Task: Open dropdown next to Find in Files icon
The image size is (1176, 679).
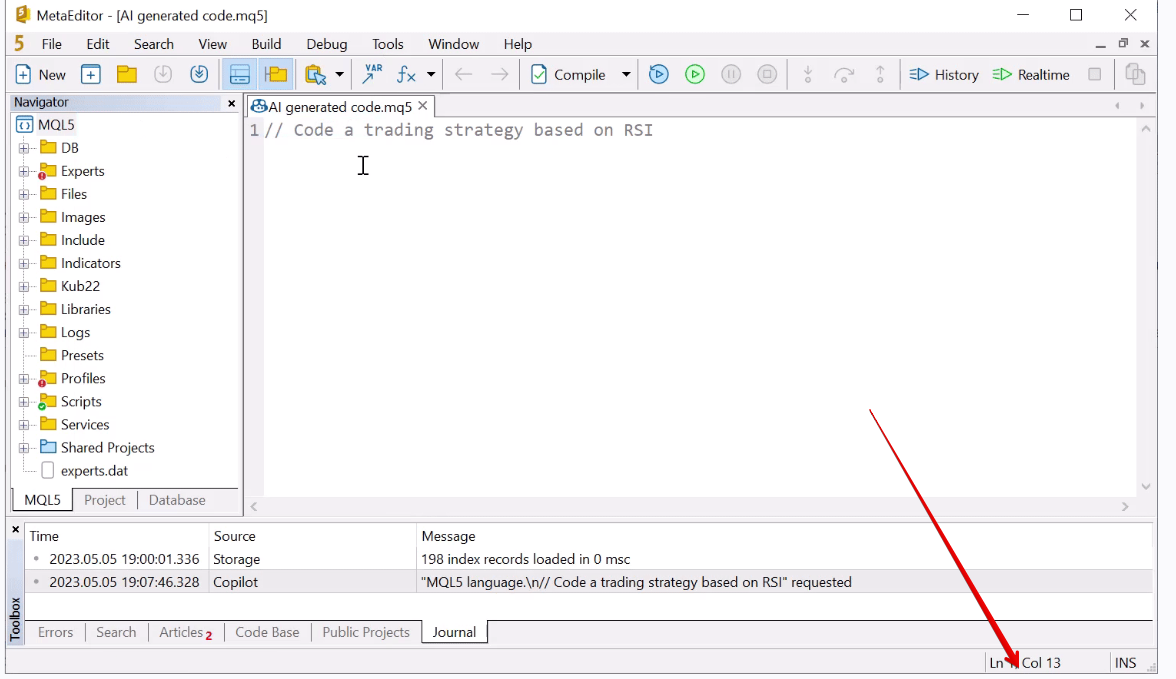Action: (339, 74)
